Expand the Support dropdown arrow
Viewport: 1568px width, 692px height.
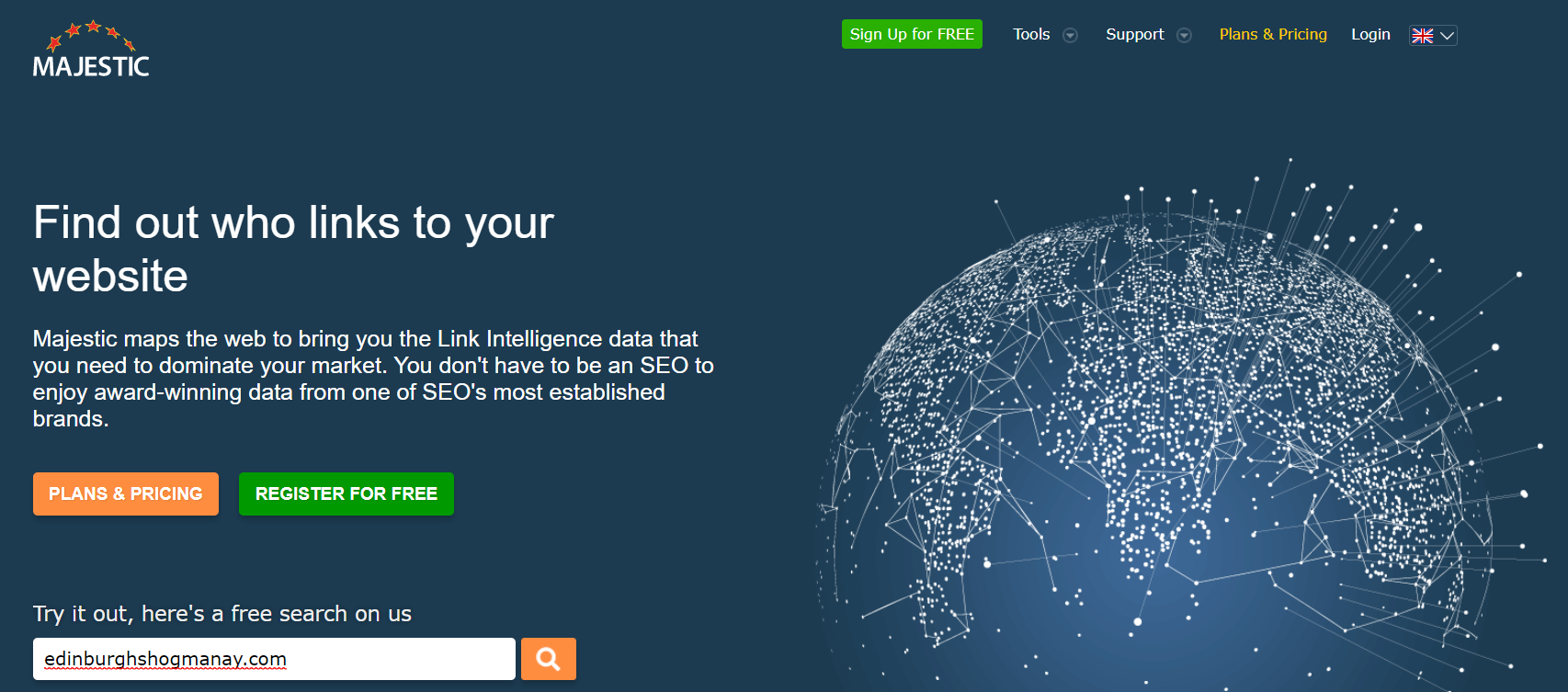click(1185, 36)
